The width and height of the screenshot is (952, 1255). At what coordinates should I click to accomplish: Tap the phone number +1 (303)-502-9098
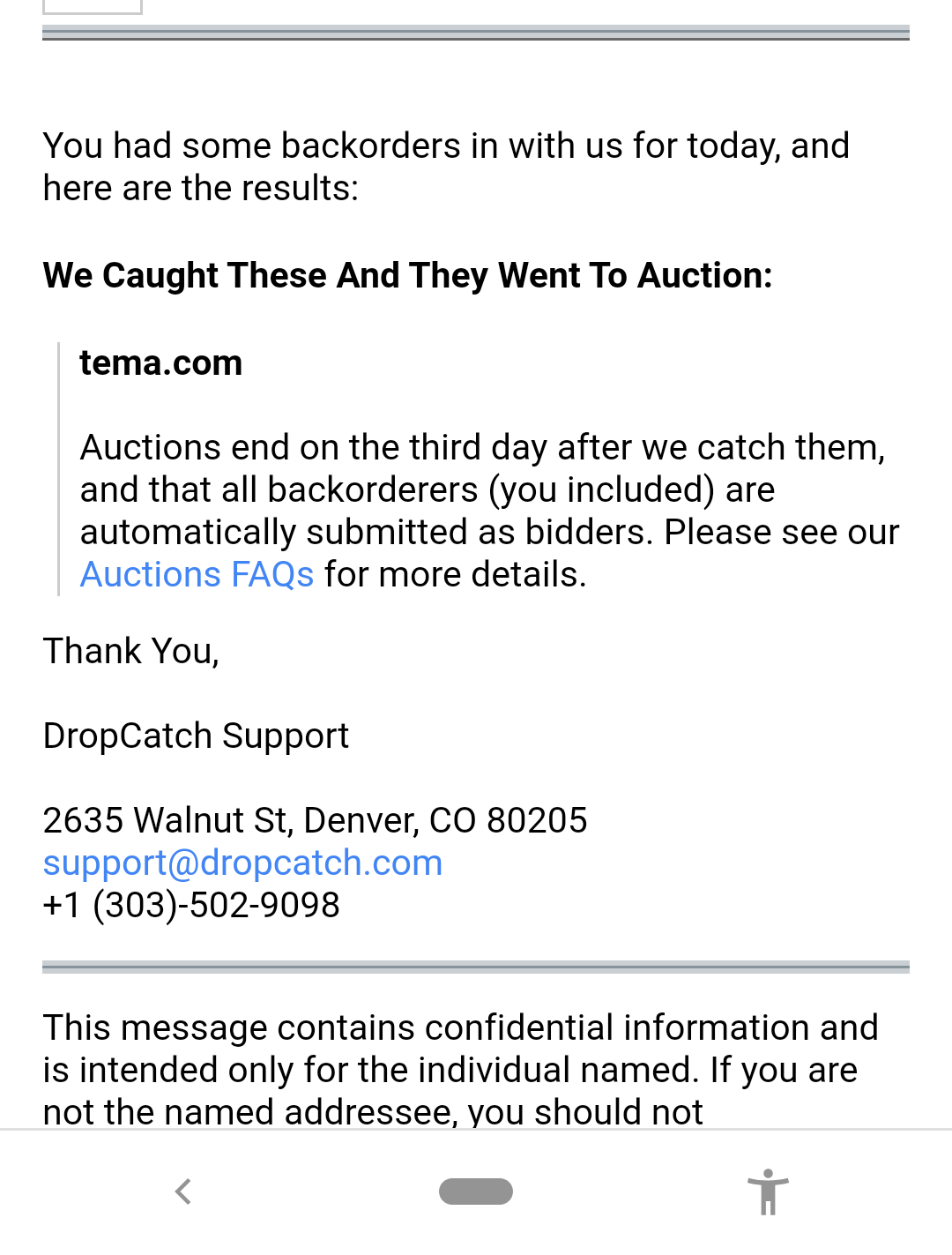coord(191,906)
